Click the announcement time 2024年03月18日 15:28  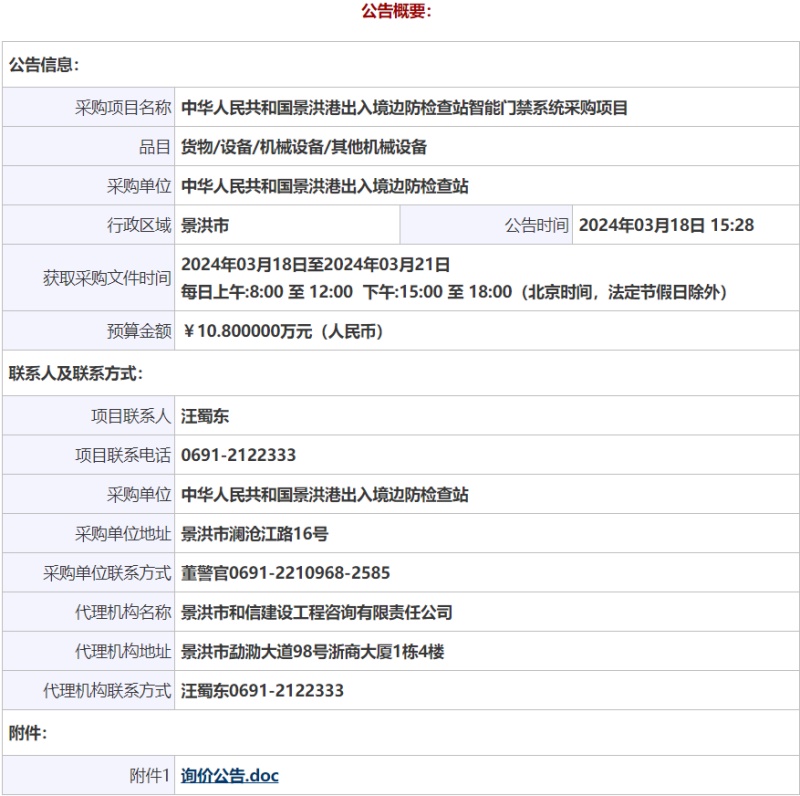click(666, 225)
